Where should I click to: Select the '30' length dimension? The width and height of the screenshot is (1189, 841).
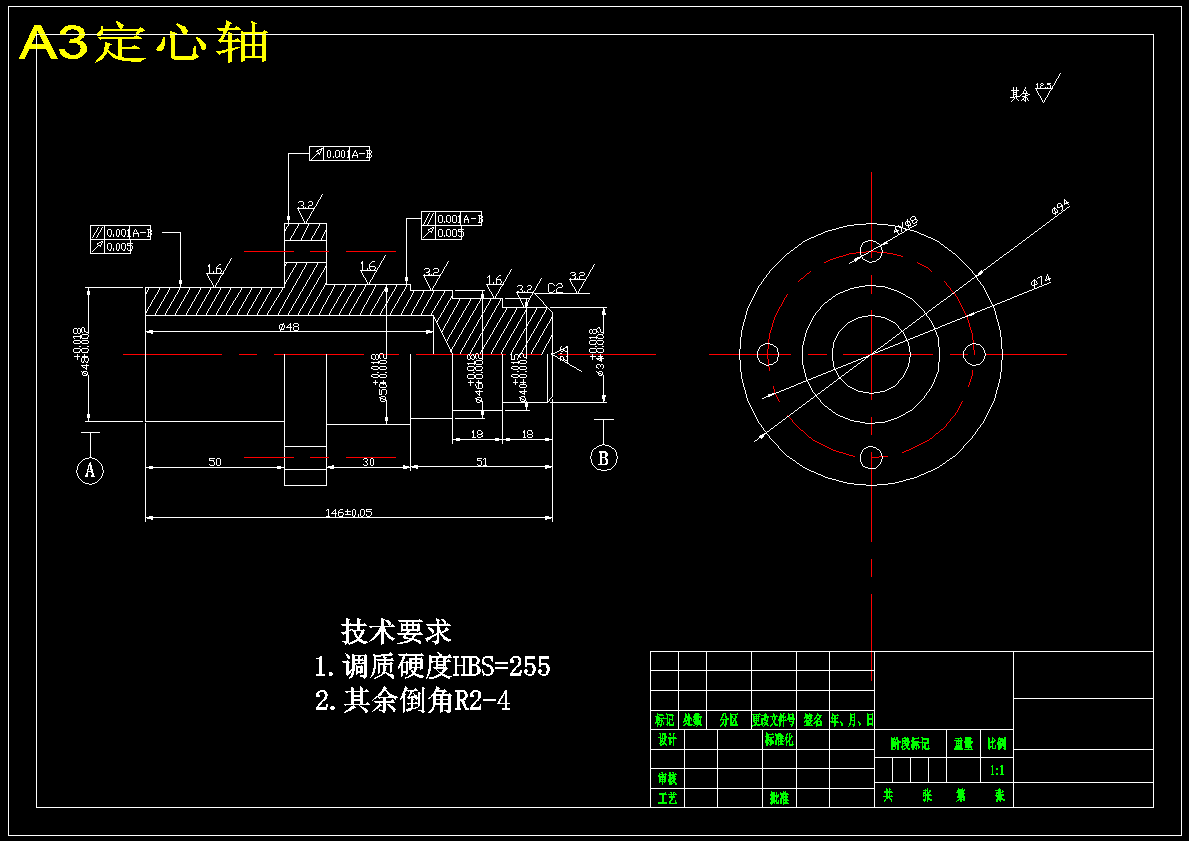(368, 462)
